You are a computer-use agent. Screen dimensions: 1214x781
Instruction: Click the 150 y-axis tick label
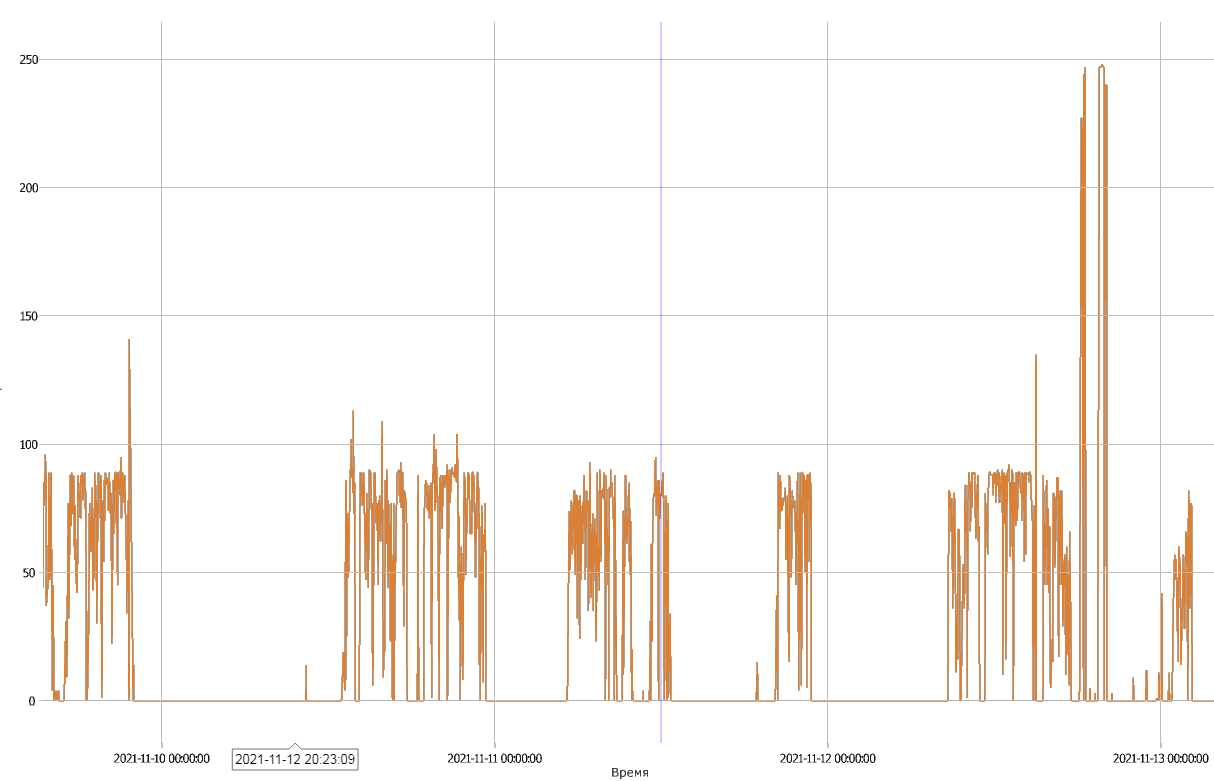28,316
